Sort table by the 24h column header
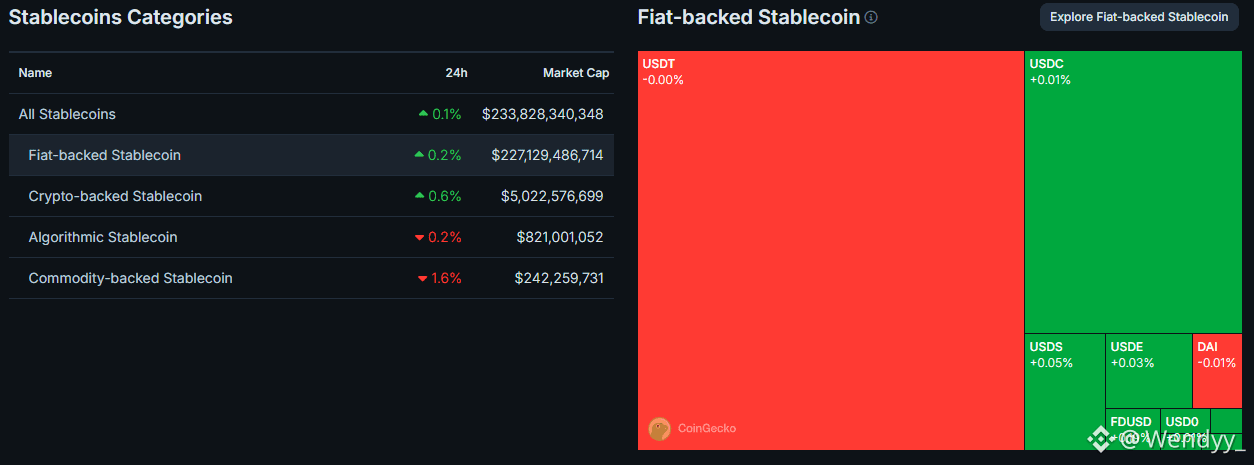Screen dimensions: 1254x465 coord(456,73)
